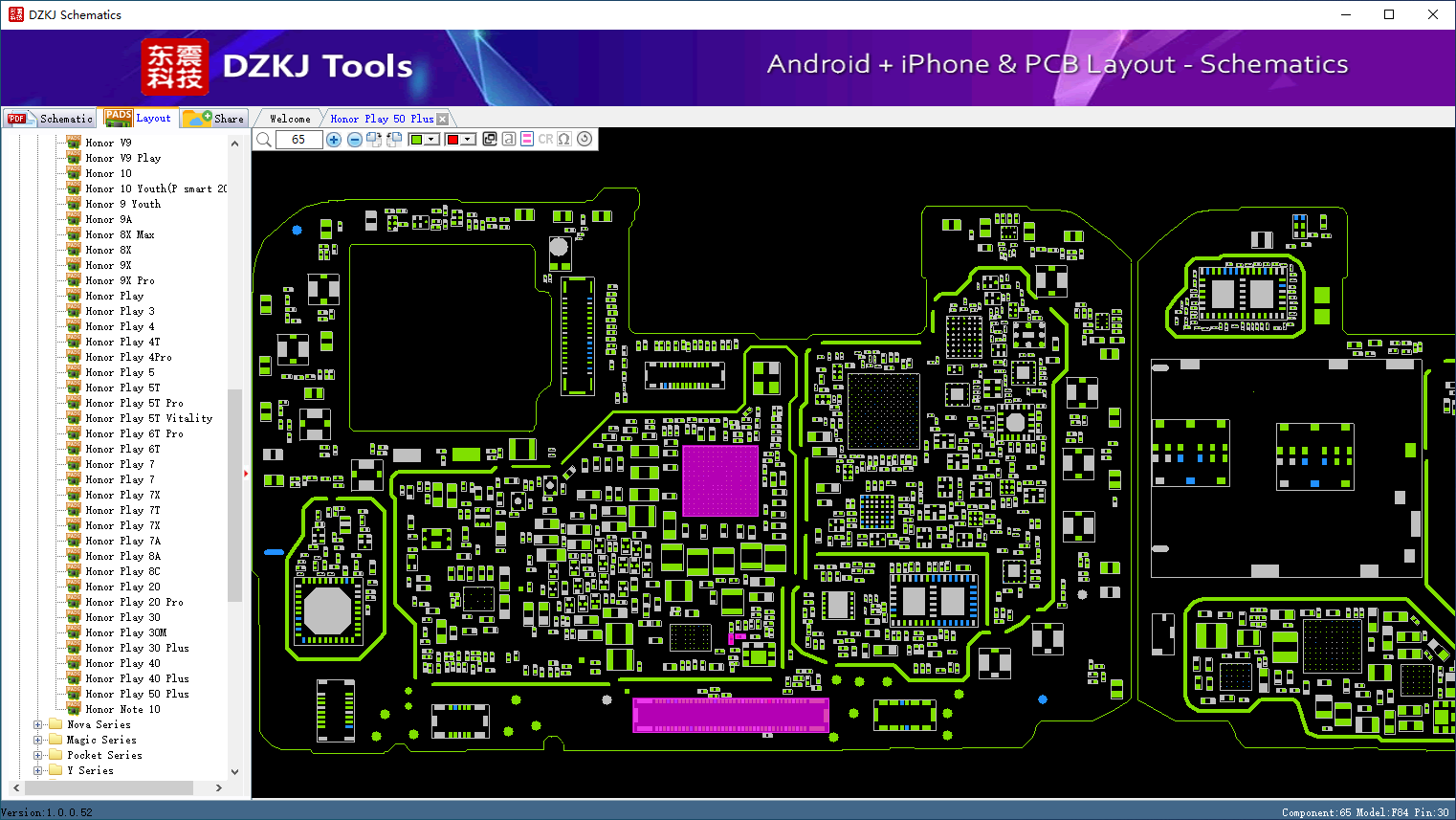The width and height of the screenshot is (1456, 820).
Task: Click the folder icon for Nova Series
Action: 55,724
